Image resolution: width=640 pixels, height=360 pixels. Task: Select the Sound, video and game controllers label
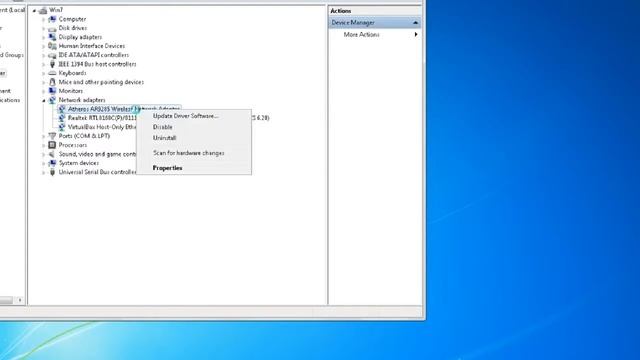(x=97, y=154)
